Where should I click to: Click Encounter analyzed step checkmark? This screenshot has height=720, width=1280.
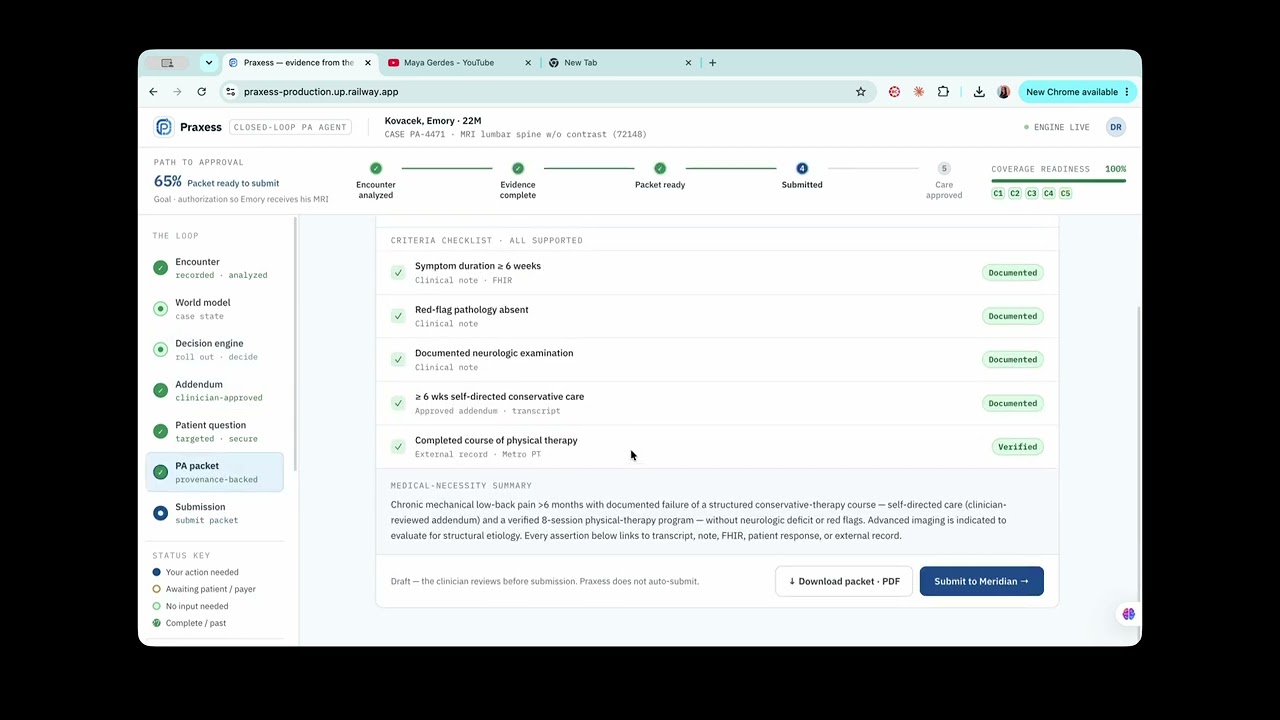pos(376,168)
